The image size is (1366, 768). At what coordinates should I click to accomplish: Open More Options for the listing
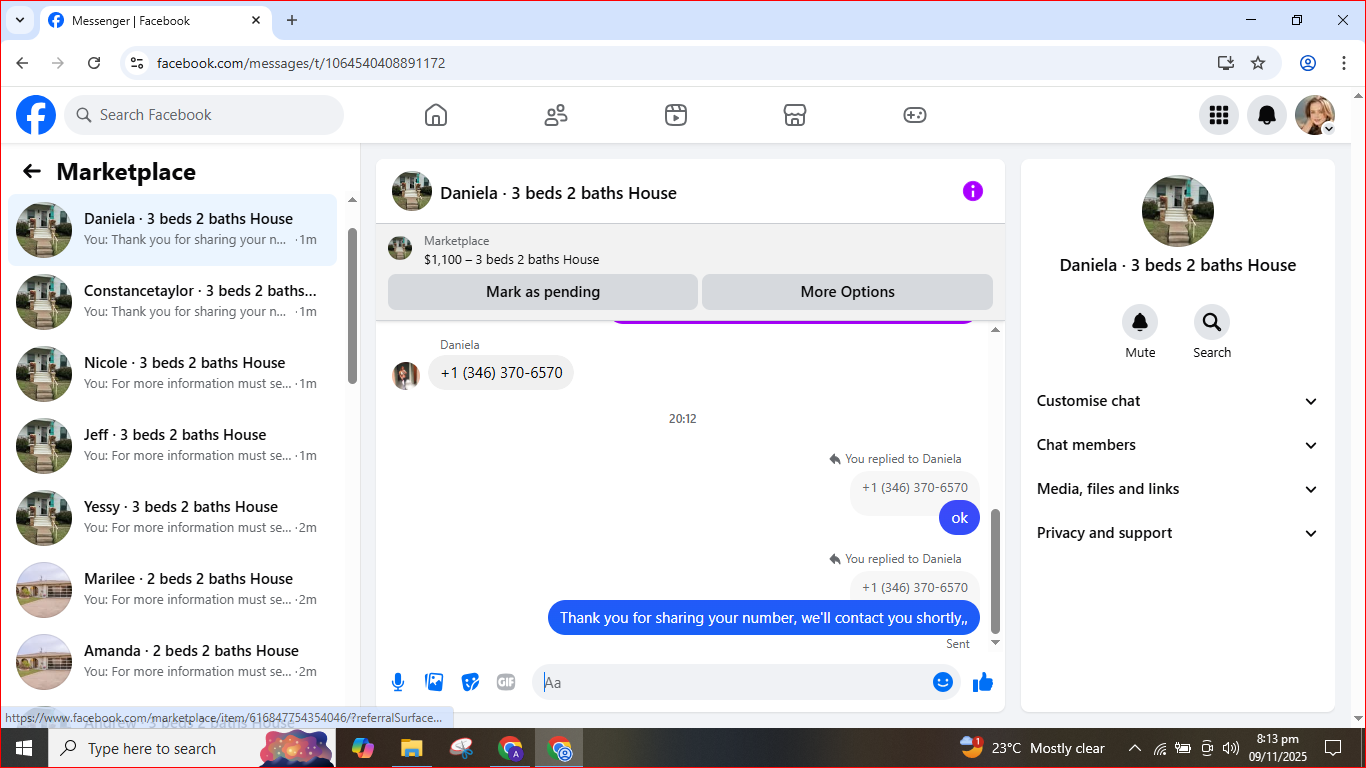click(847, 292)
